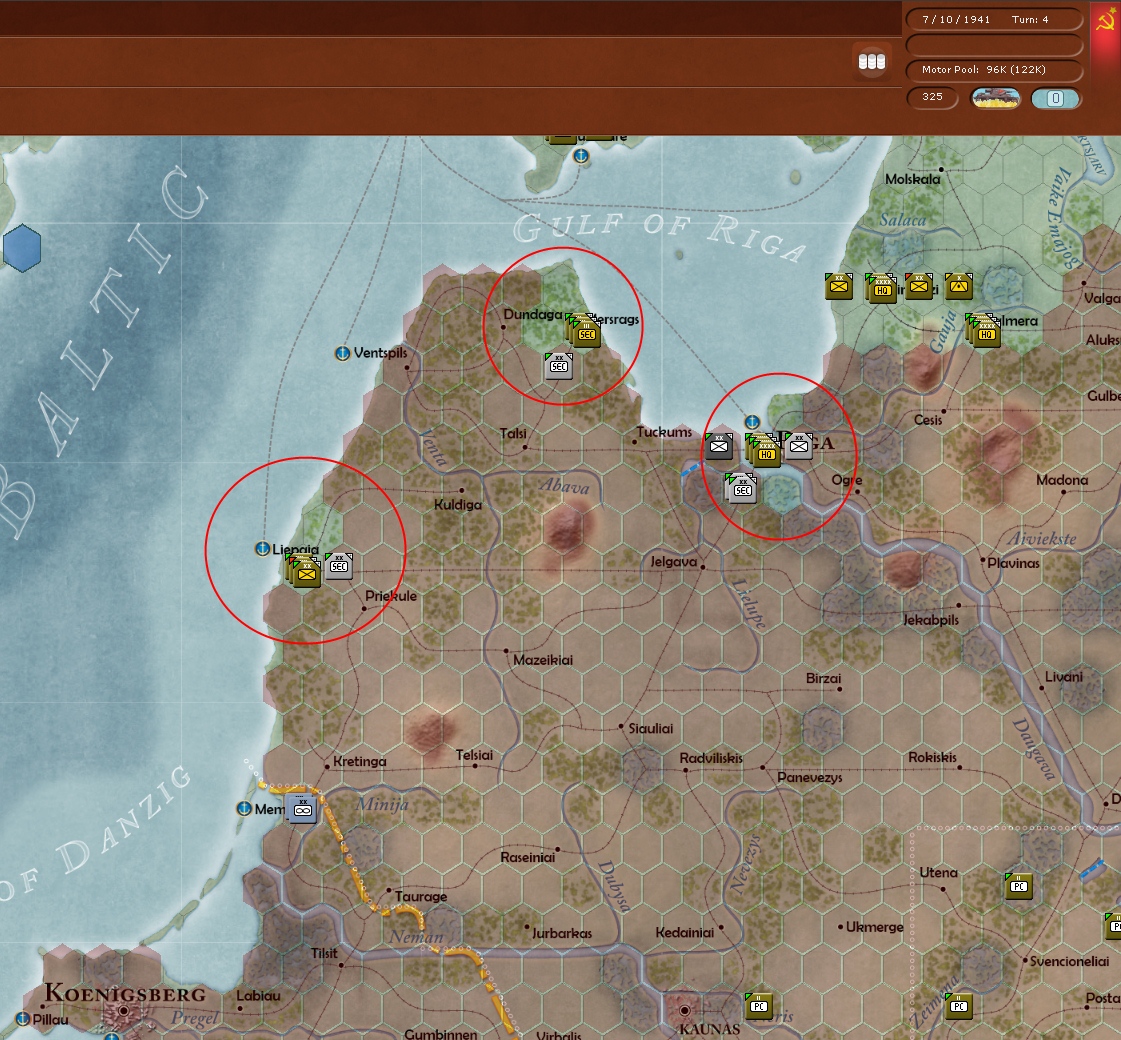
Task: Select the dark grey infantry division west of Riga
Action: click(x=718, y=446)
